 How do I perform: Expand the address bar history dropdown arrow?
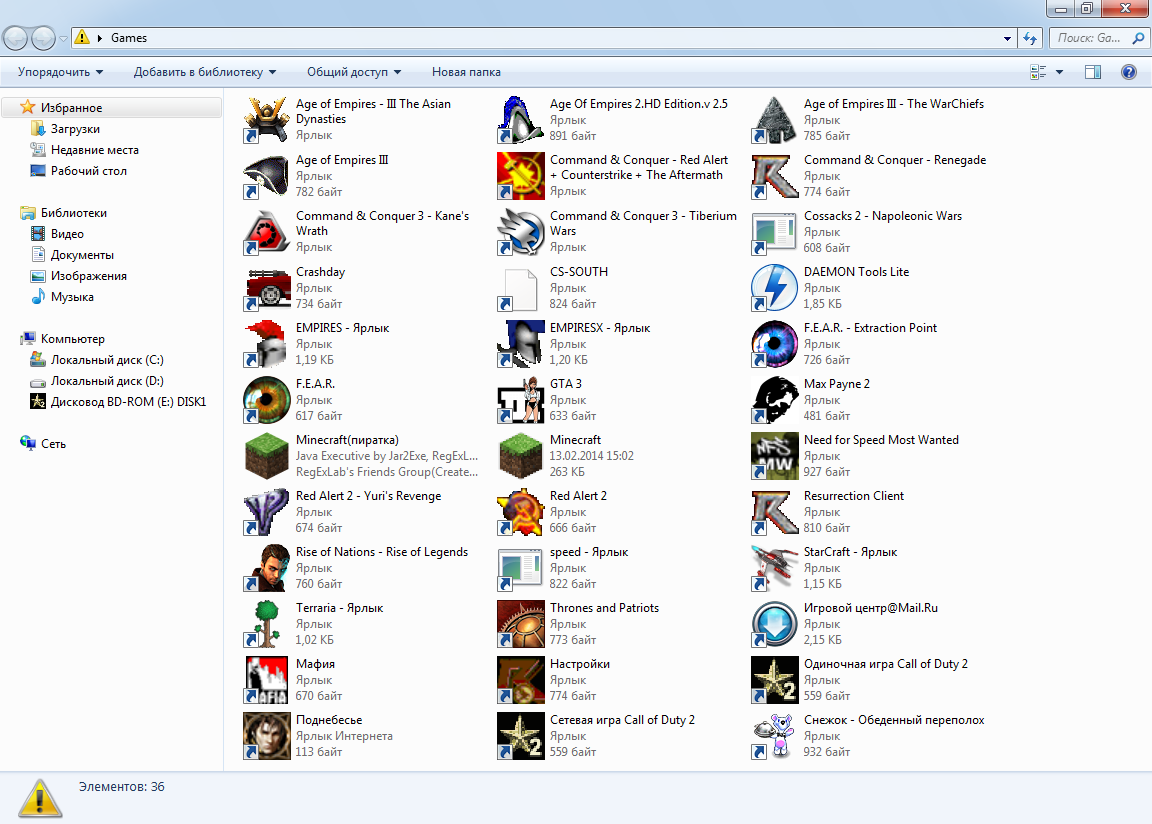tap(1007, 38)
